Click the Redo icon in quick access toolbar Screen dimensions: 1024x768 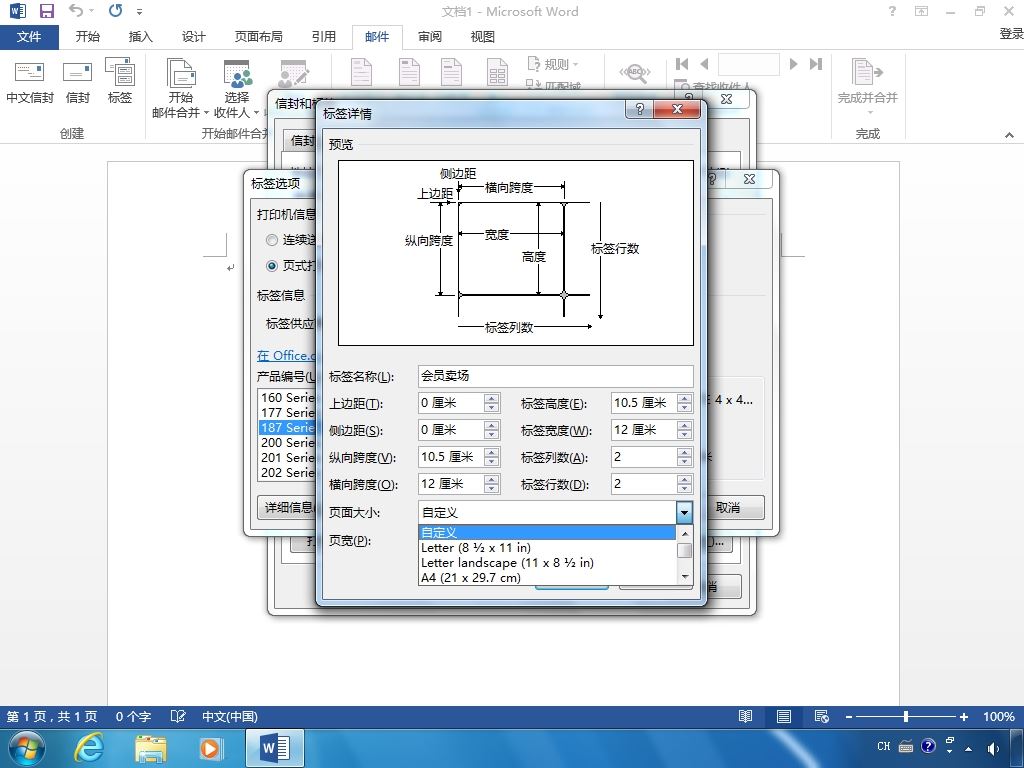pos(116,11)
